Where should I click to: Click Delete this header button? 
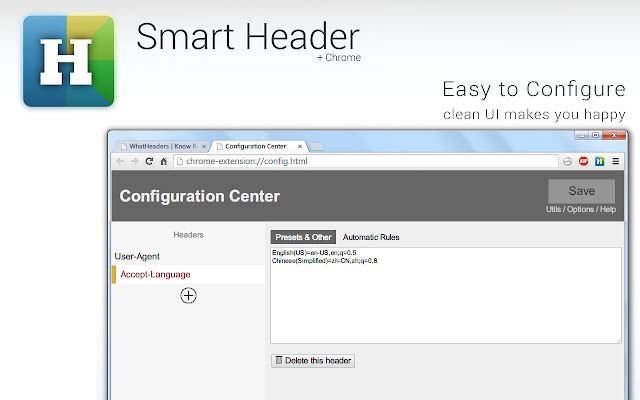click(x=313, y=360)
